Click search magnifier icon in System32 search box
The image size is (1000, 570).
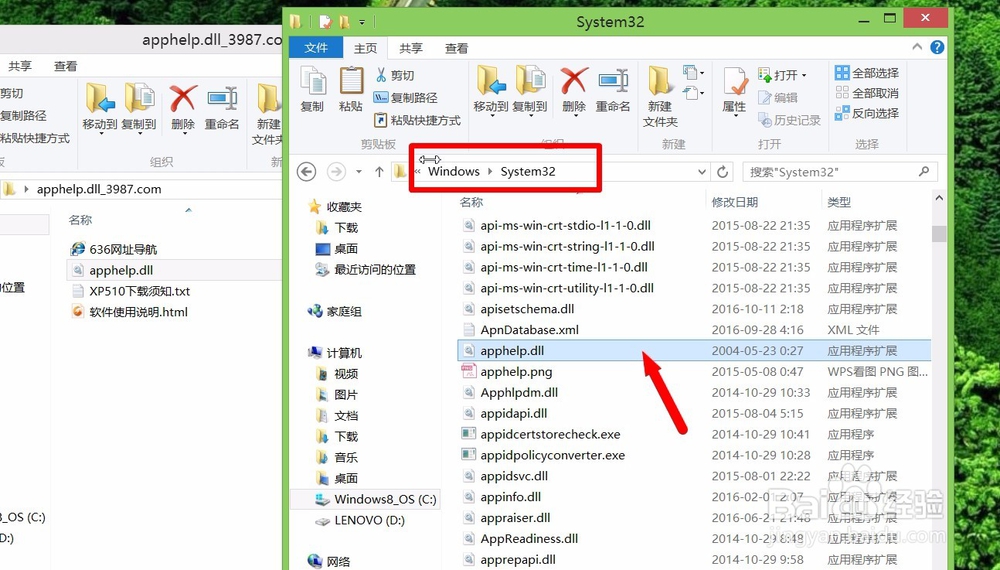[924, 172]
